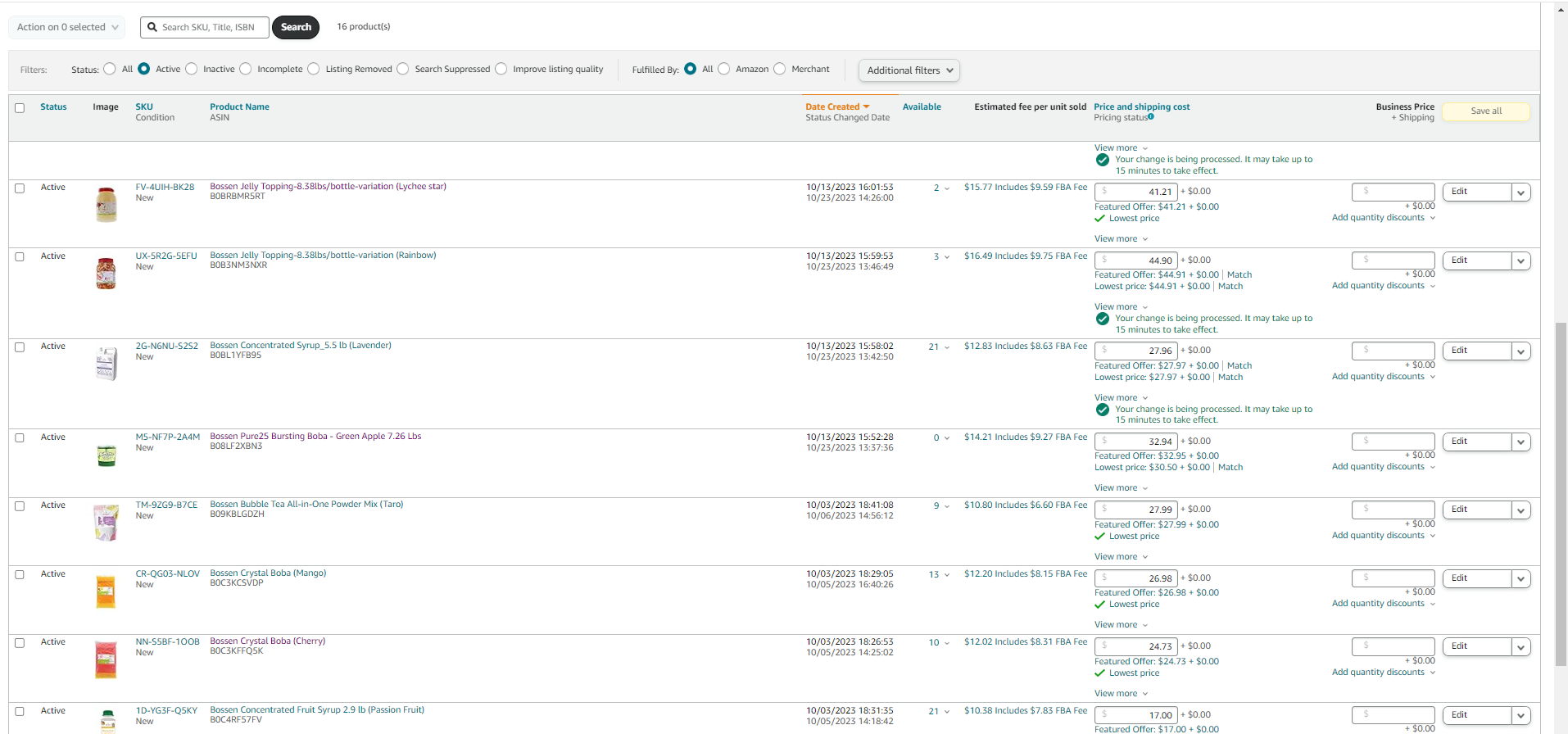1568x734 pixels.
Task: Click Edit for the Green Apple row
Action: pos(1476,442)
